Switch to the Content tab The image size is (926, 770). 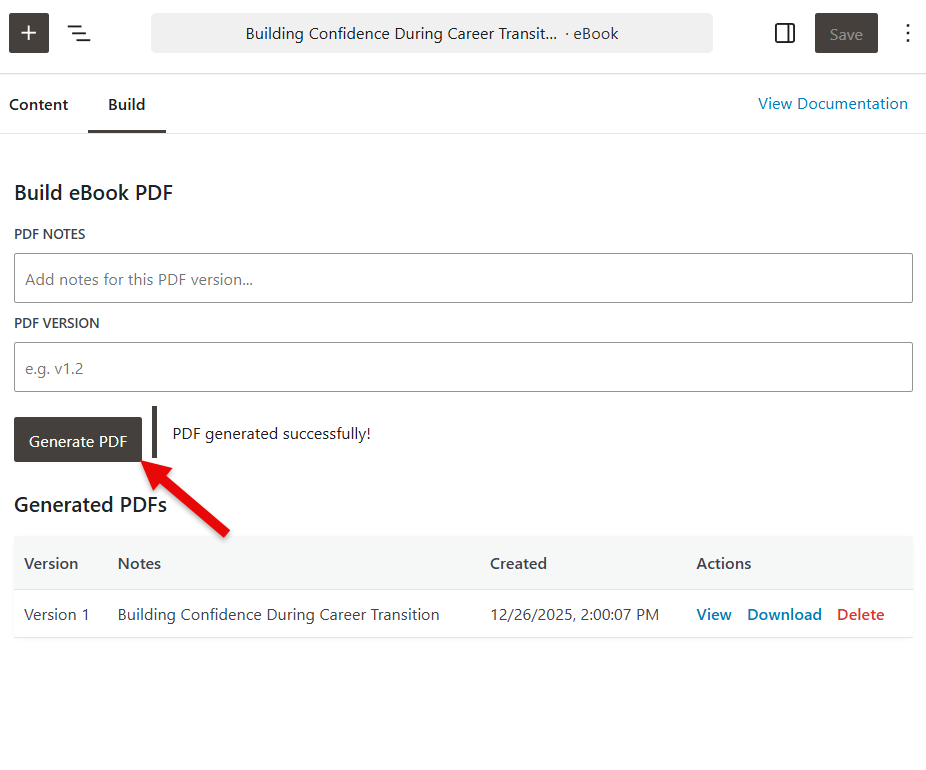(x=38, y=104)
